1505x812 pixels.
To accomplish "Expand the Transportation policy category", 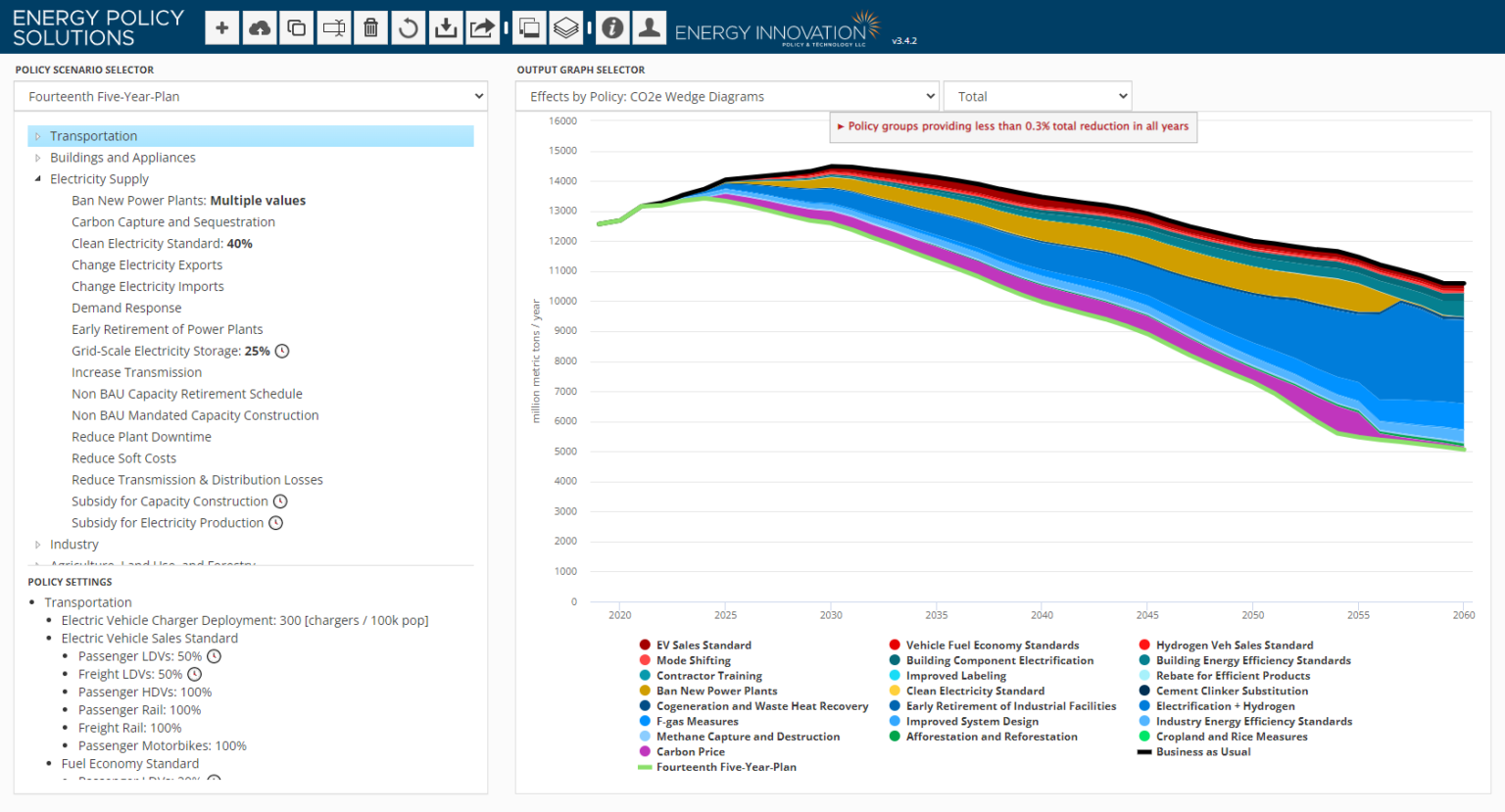I will tap(38, 135).
